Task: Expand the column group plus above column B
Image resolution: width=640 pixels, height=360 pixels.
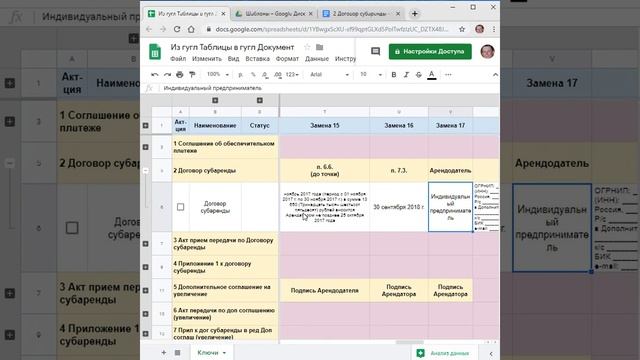Action: click(x=215, y=100)
